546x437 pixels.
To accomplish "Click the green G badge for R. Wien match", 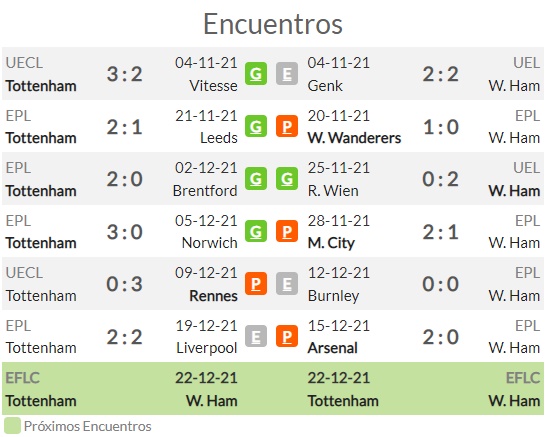I will point(287,179).
